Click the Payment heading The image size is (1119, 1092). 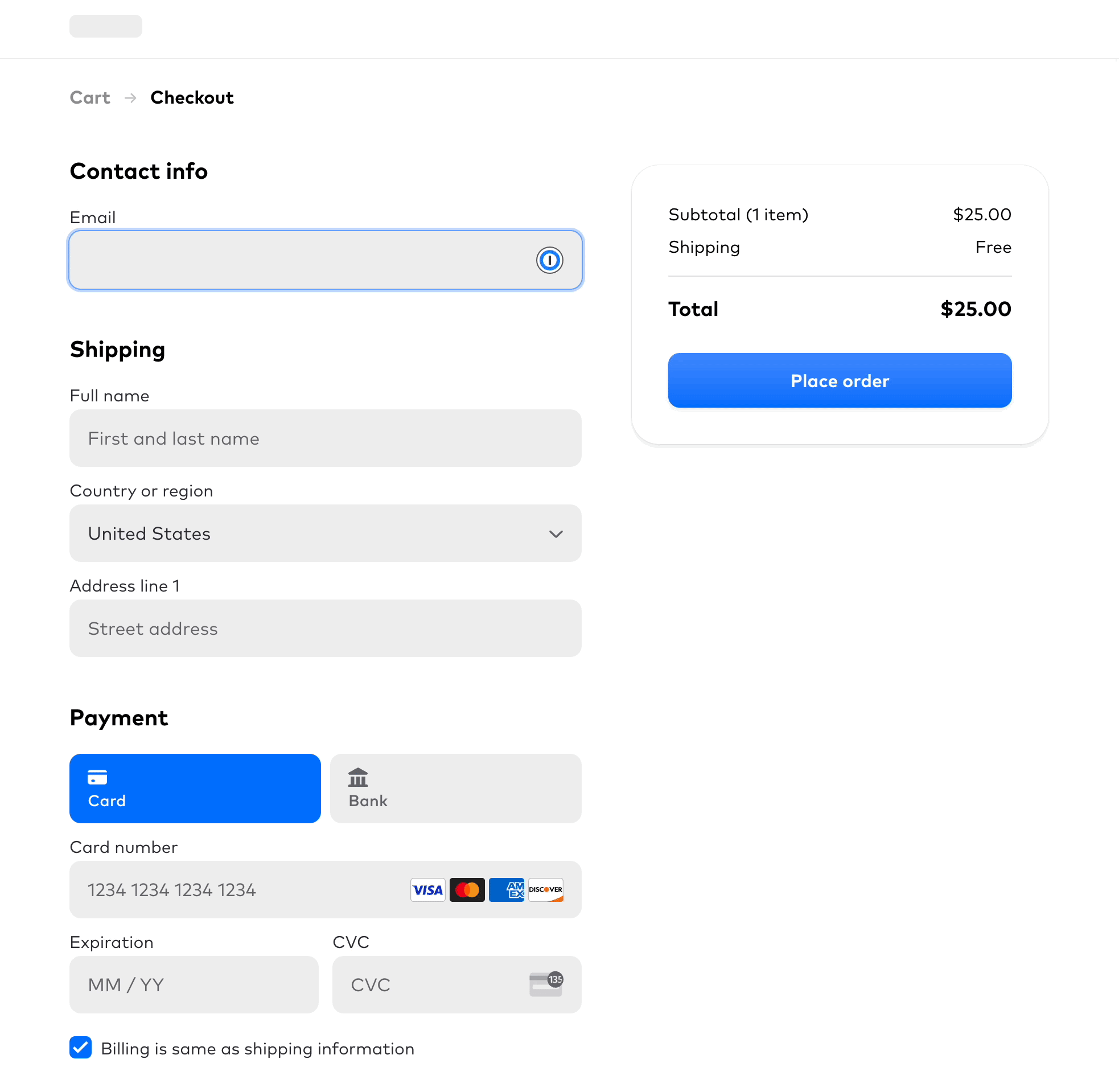[x=118, y=718]
